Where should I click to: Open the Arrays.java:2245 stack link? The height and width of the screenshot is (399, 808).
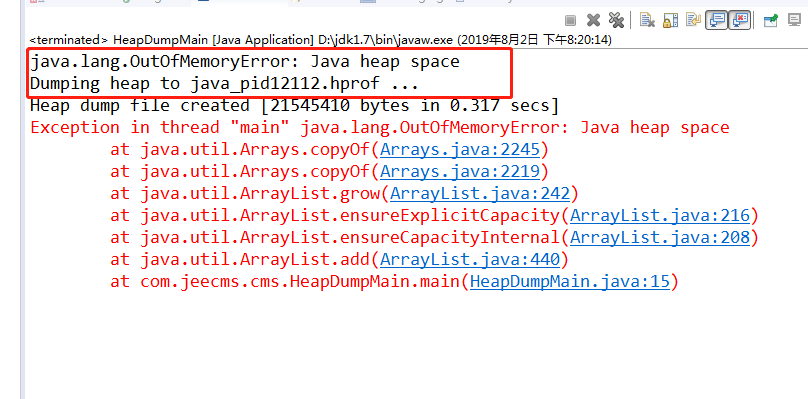460,149
